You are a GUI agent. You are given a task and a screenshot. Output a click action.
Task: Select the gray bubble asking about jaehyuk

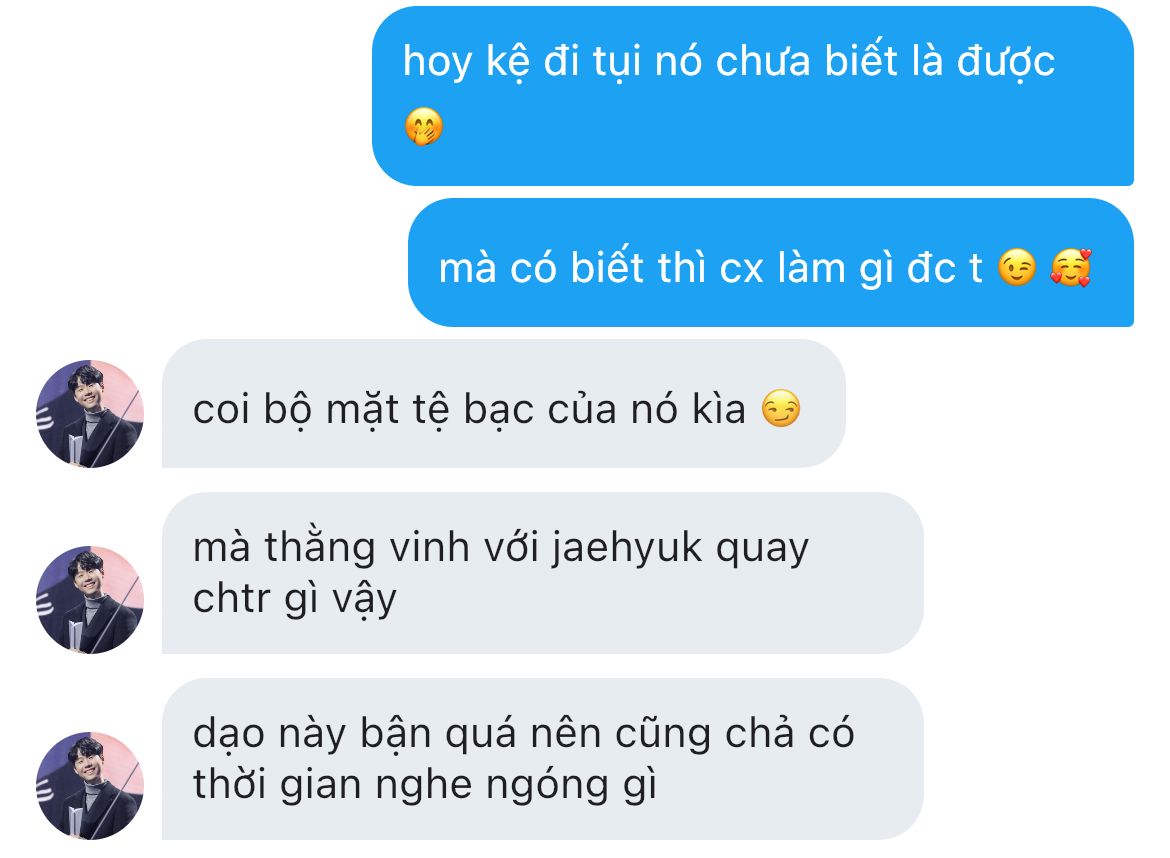(542, 573)
